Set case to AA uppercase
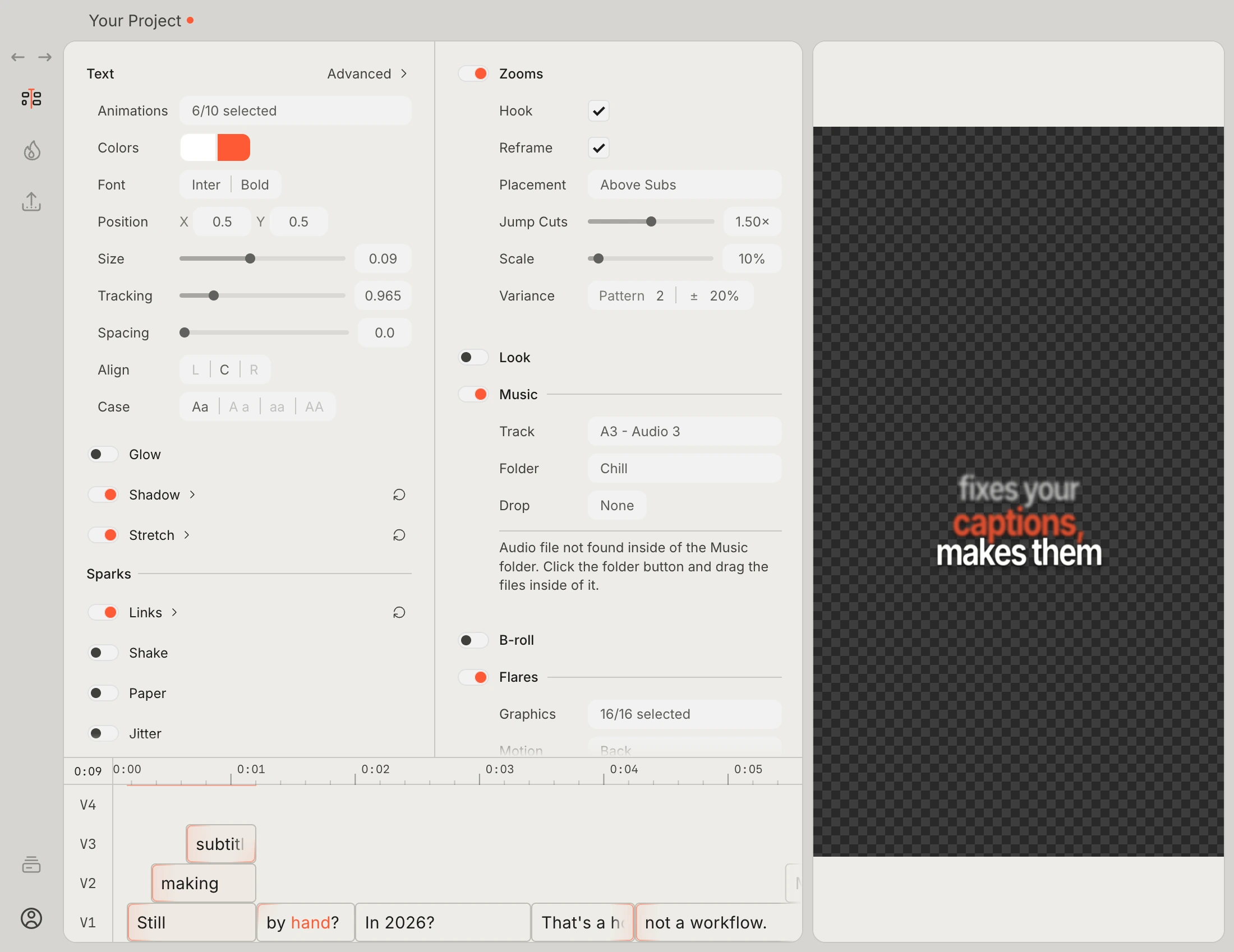Image resolution: width=1234 pixels, height=952 pixels. (x=314, y=406)
